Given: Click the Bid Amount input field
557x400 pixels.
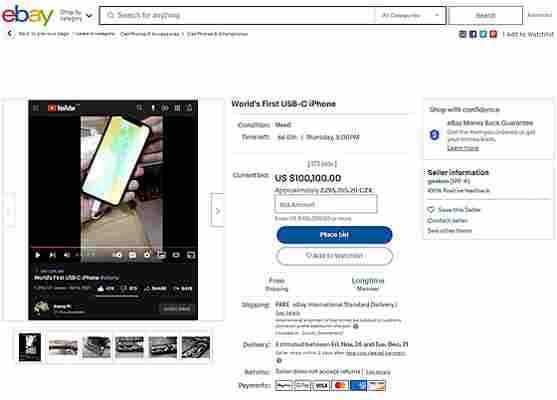Looking at the screenshot, I should [325, 205].
